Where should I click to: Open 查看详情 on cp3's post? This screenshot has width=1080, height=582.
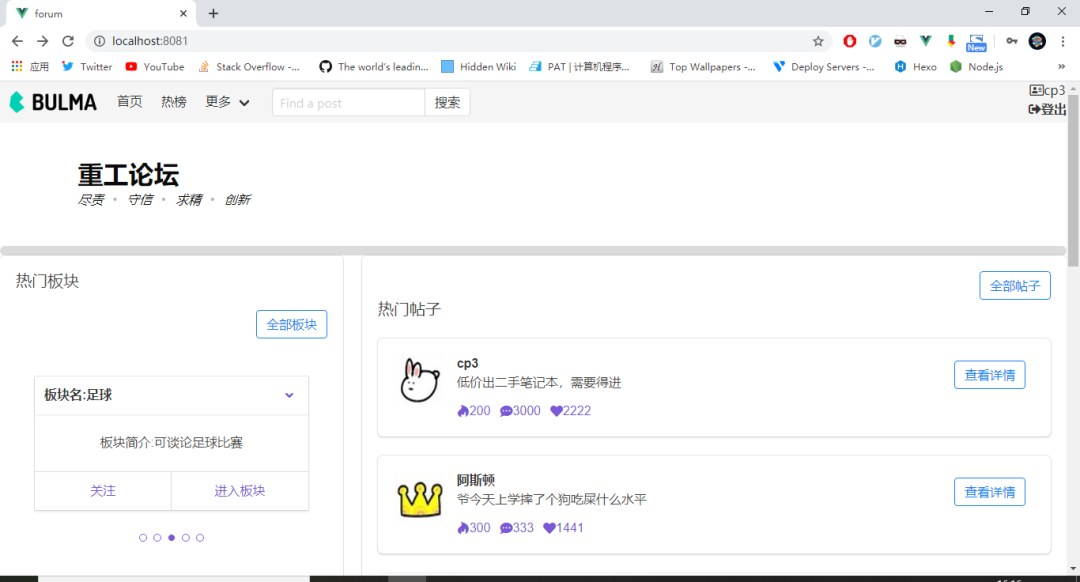[x=989, y=374]
